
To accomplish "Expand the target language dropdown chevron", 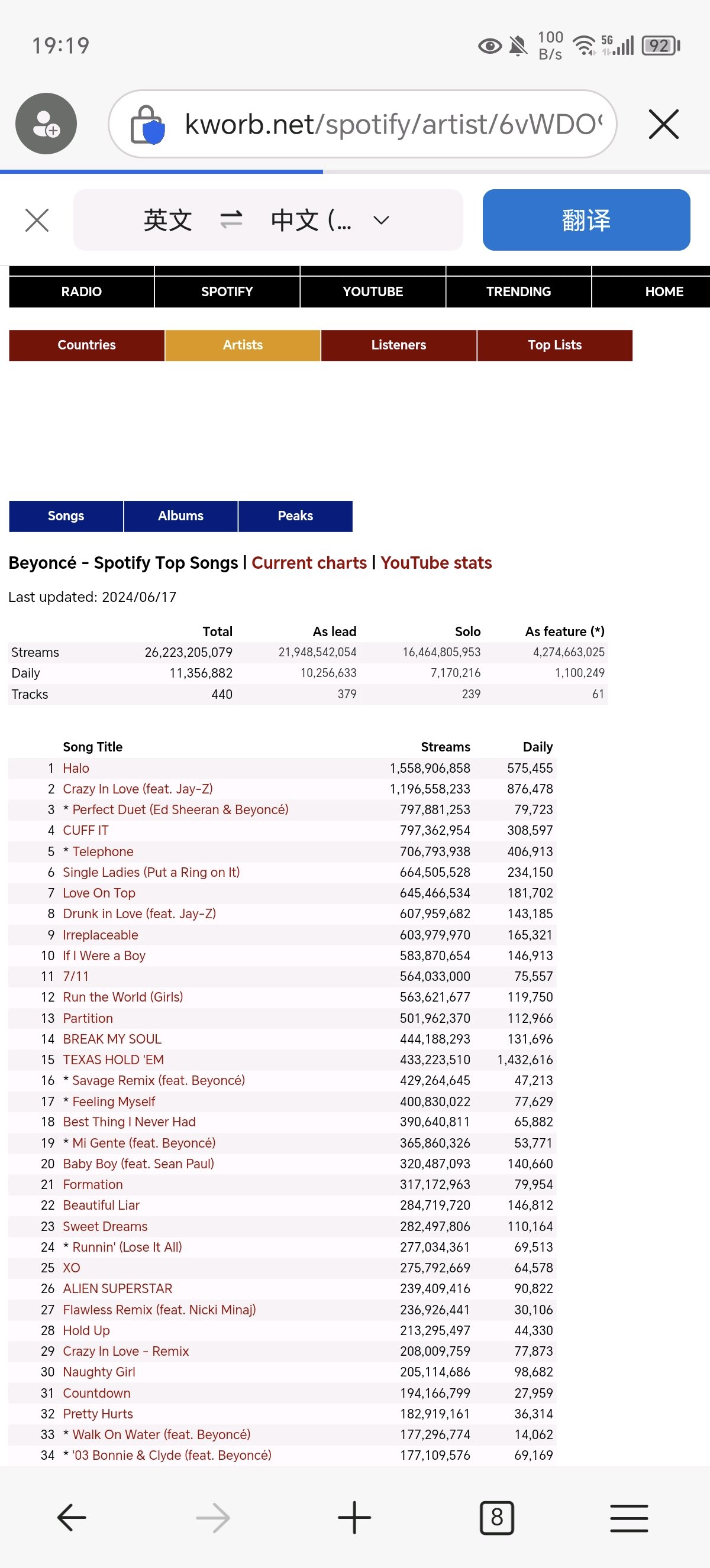I will (381, 221).
